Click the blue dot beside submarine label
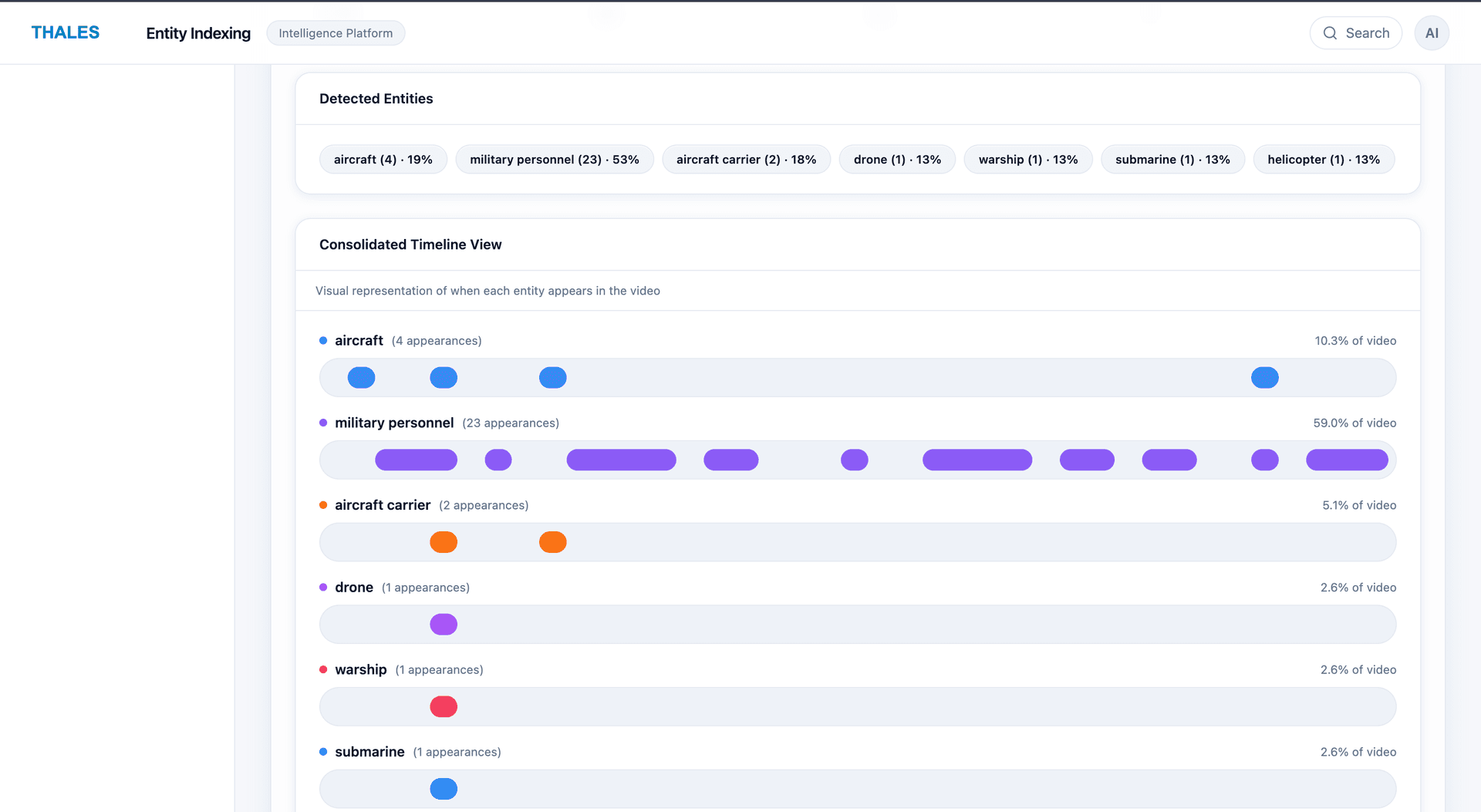This screenshot has width=1481, height=812. [x=322, y=751]
